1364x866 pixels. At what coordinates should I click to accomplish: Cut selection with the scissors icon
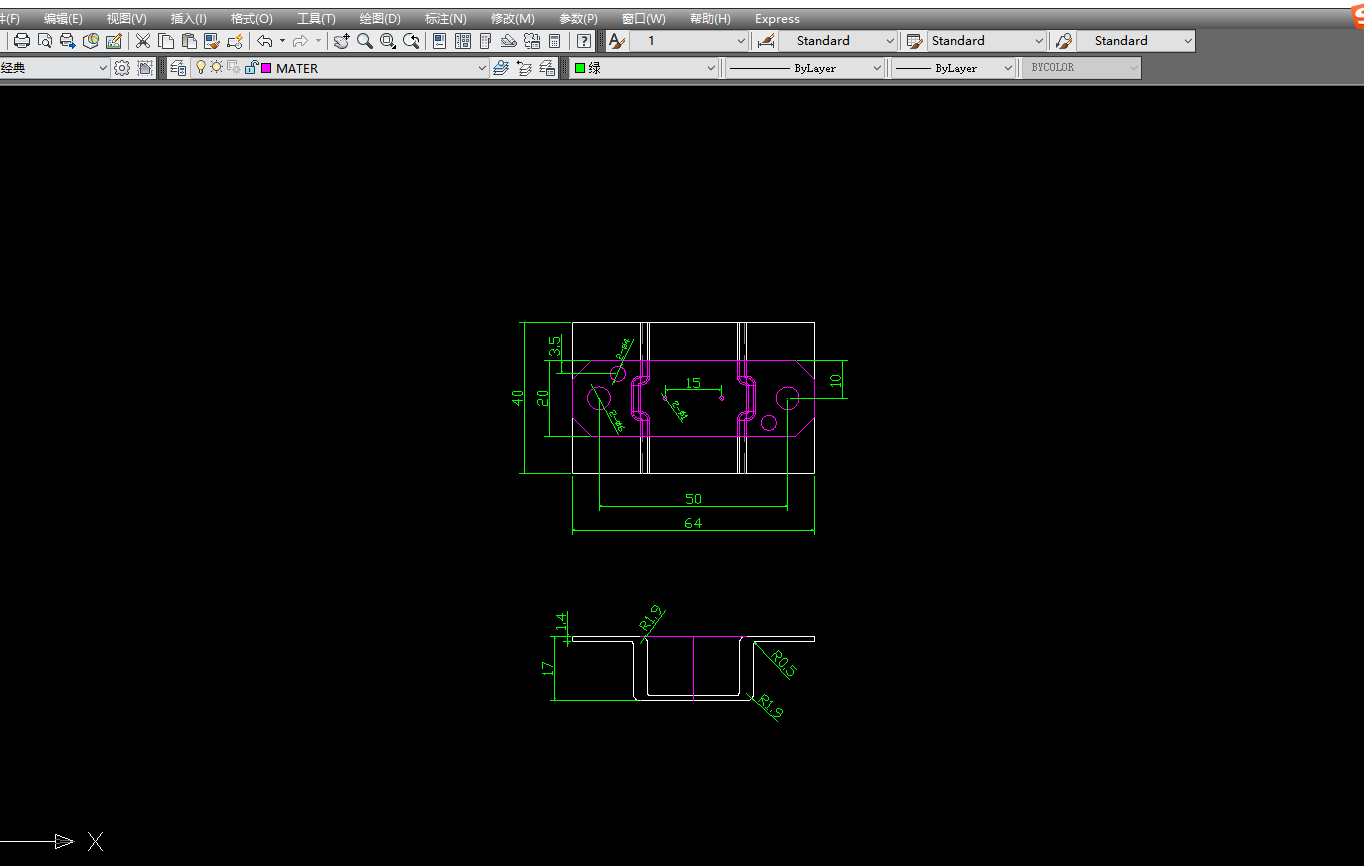coord(143,41)
